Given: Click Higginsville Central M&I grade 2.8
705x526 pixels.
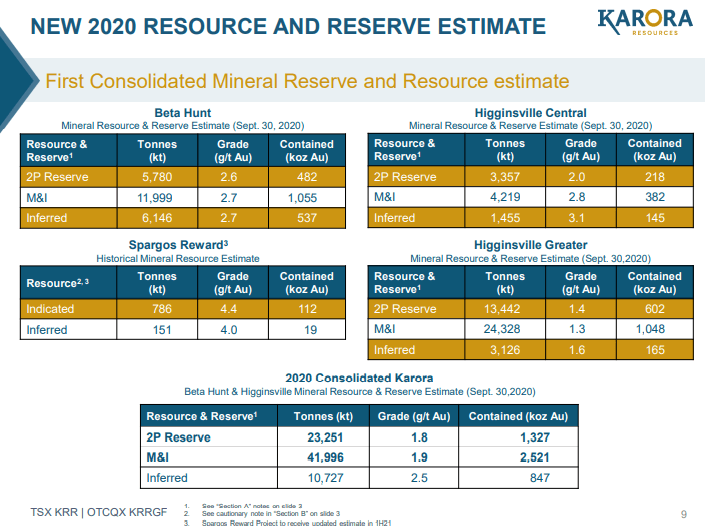Looking at the screenshot, I should tap(576, 197).
